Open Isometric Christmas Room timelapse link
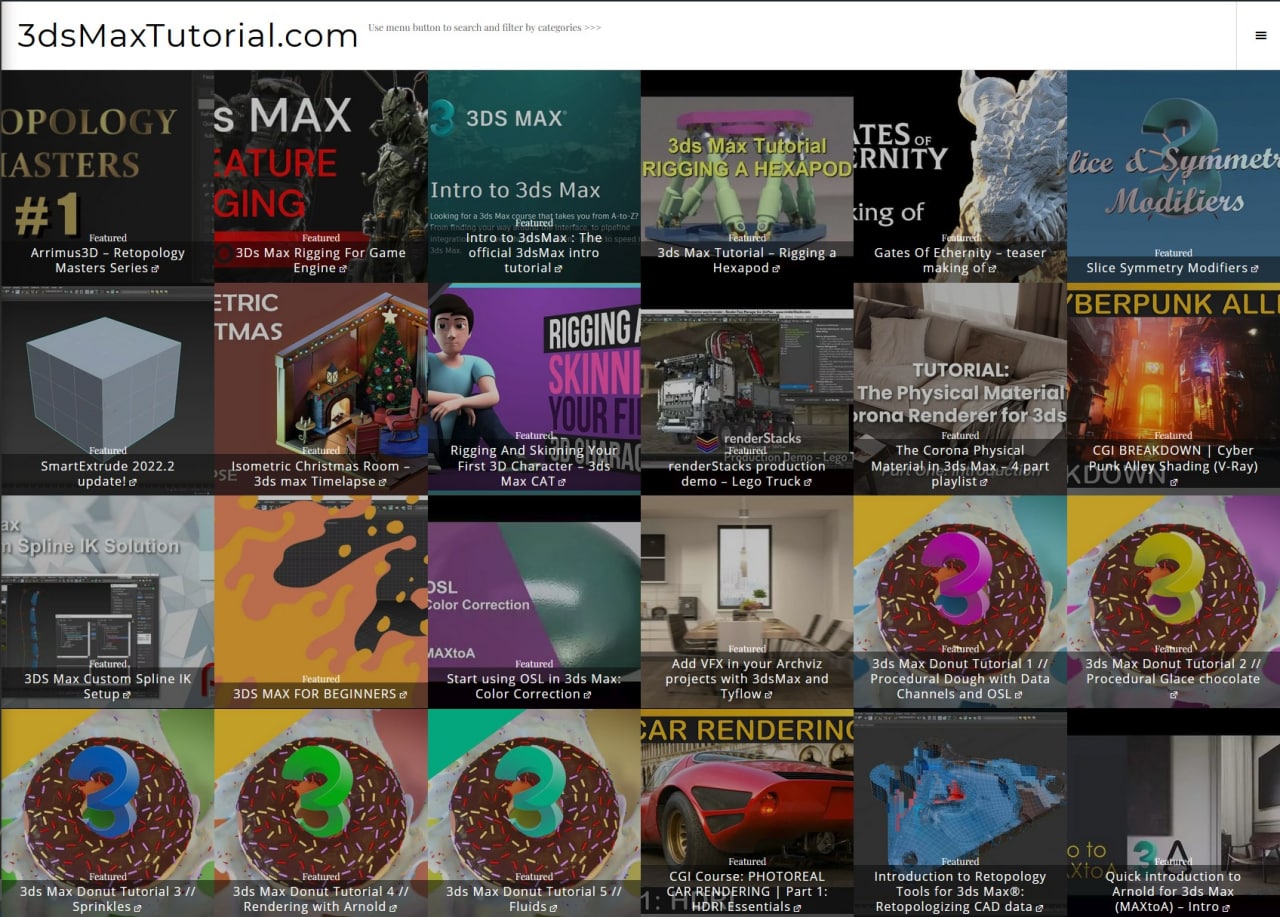1280x917 pixels. tap(321, 473)
